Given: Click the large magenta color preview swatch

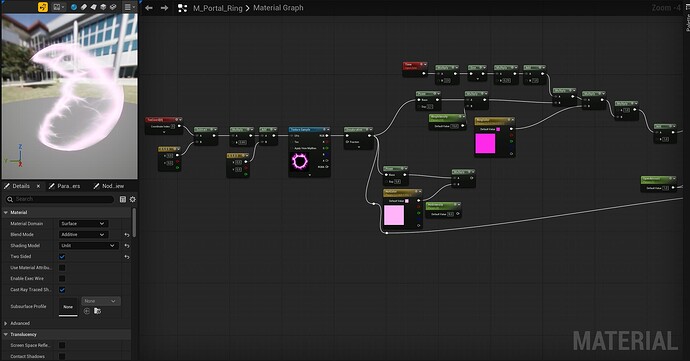Looking at the screenshot, I should click(485, 144).
